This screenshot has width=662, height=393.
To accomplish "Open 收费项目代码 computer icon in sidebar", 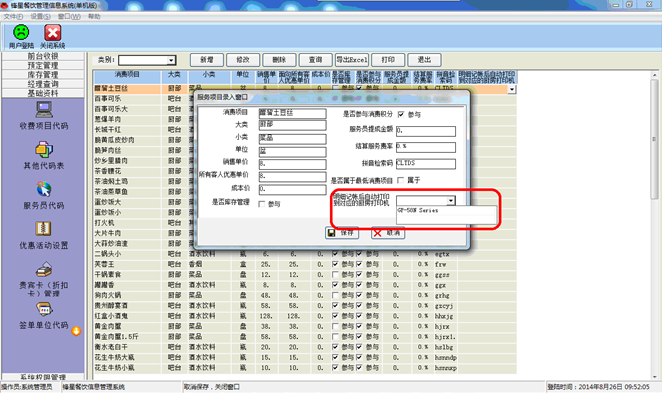I will click(44, 110).
